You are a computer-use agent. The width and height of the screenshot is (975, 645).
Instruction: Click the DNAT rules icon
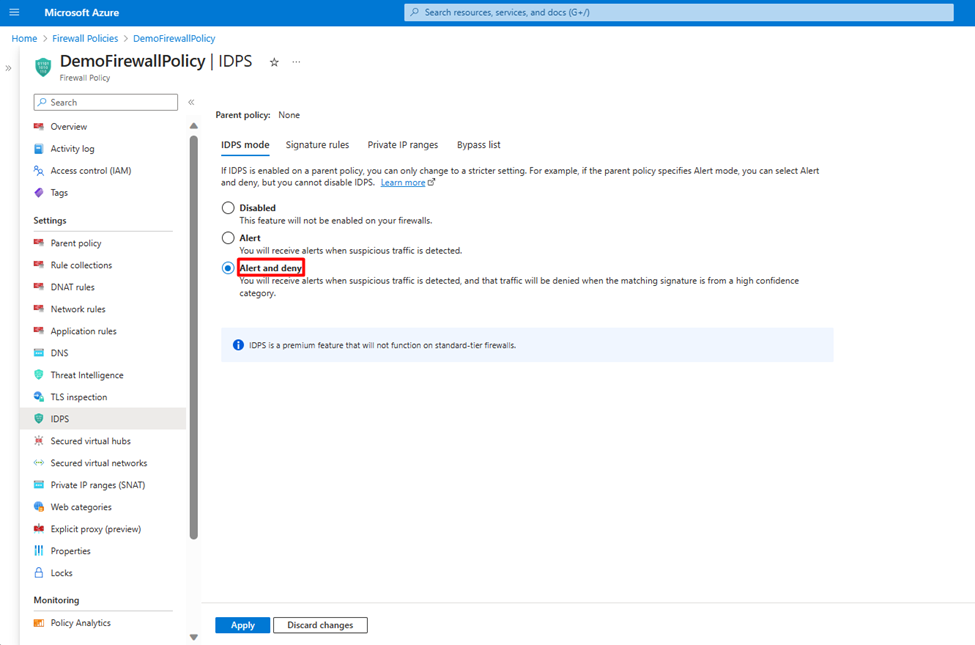click(x=39, y=287)
